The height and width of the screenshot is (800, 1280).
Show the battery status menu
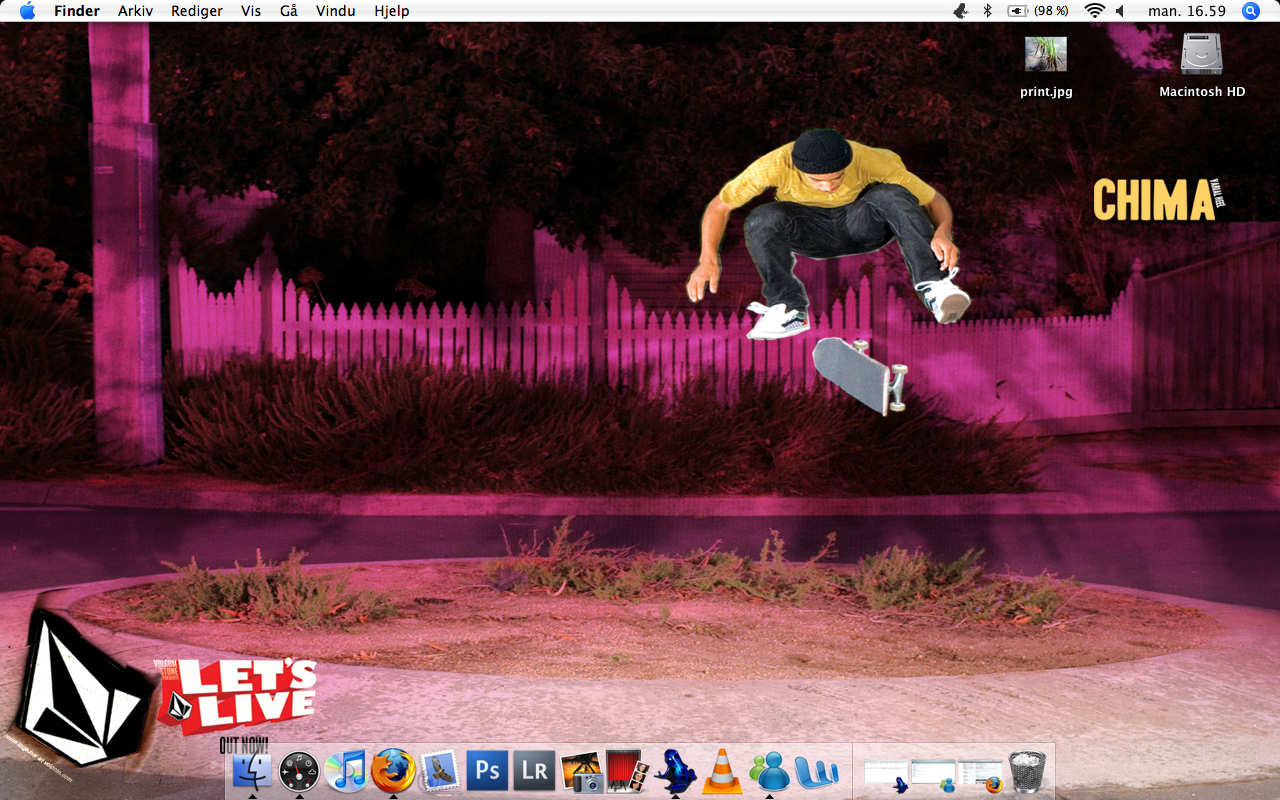coord(1038,11)
